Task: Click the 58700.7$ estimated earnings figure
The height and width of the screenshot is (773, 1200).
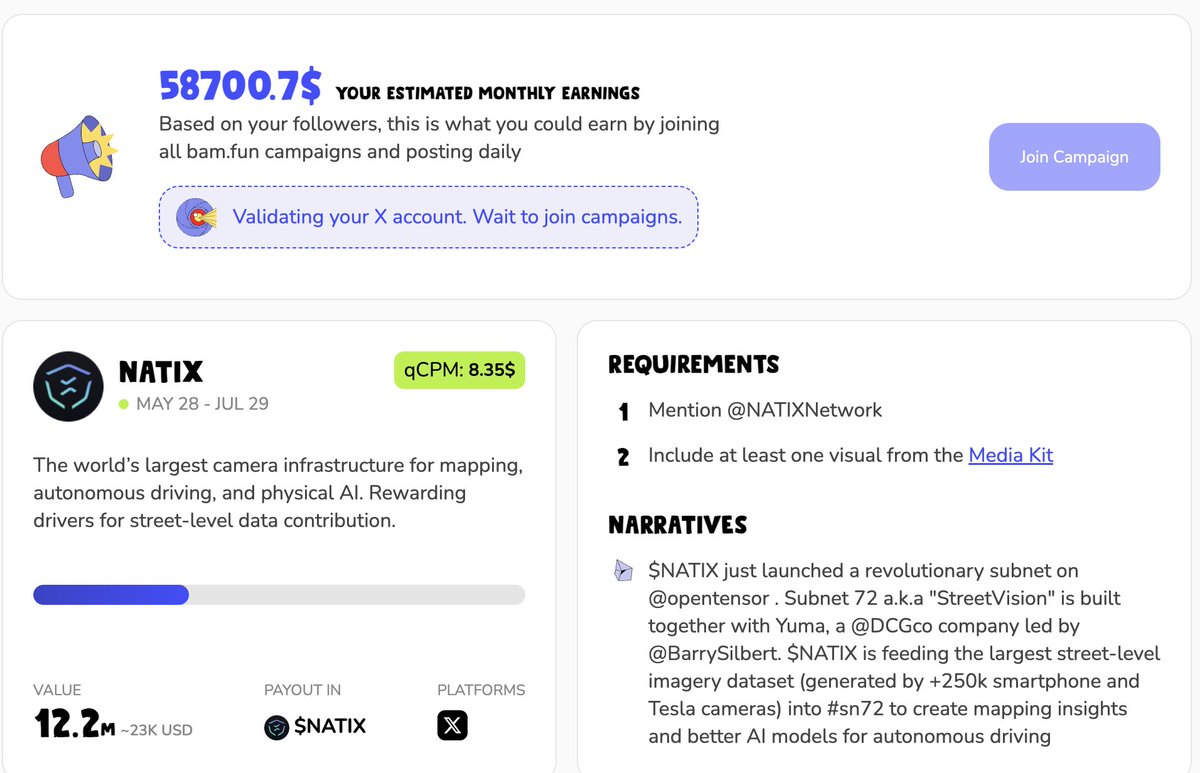Action: pyautogui.click(x=240, y=87)
